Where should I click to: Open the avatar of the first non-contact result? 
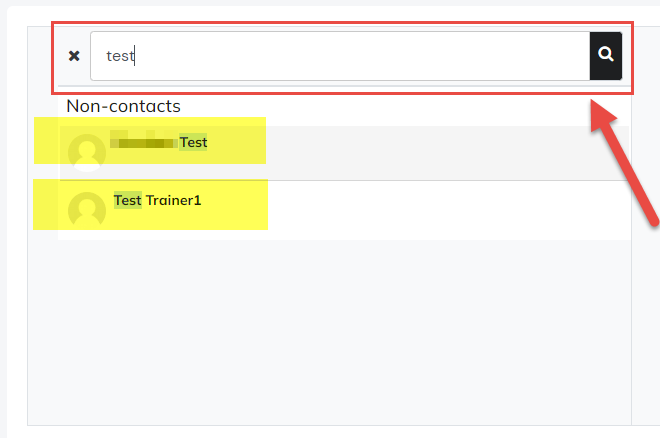[x=87, y=153]
